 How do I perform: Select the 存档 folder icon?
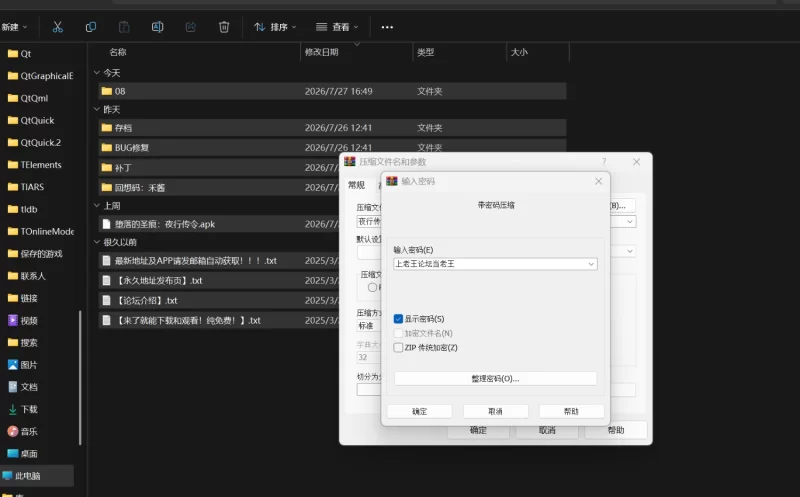(x=107, y=128)
